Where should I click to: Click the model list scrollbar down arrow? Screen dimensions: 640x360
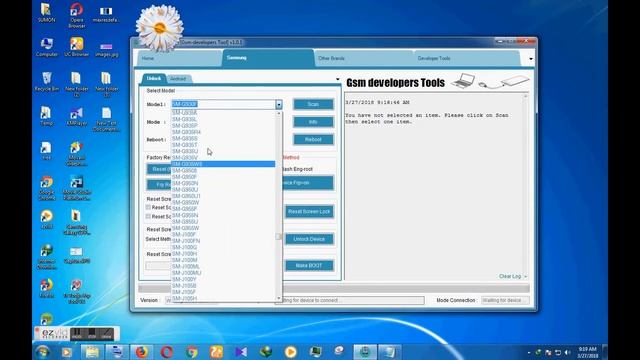tap(279, 298)
